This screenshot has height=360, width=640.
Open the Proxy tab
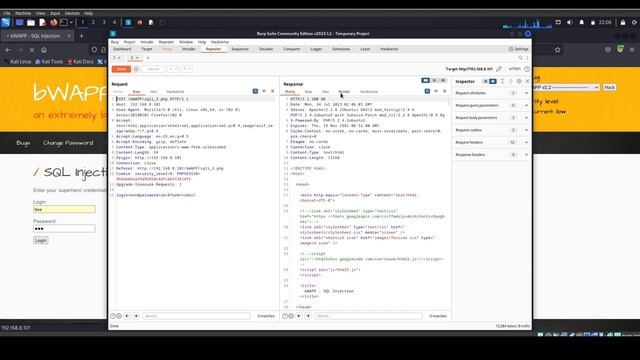tap(167, 49)
